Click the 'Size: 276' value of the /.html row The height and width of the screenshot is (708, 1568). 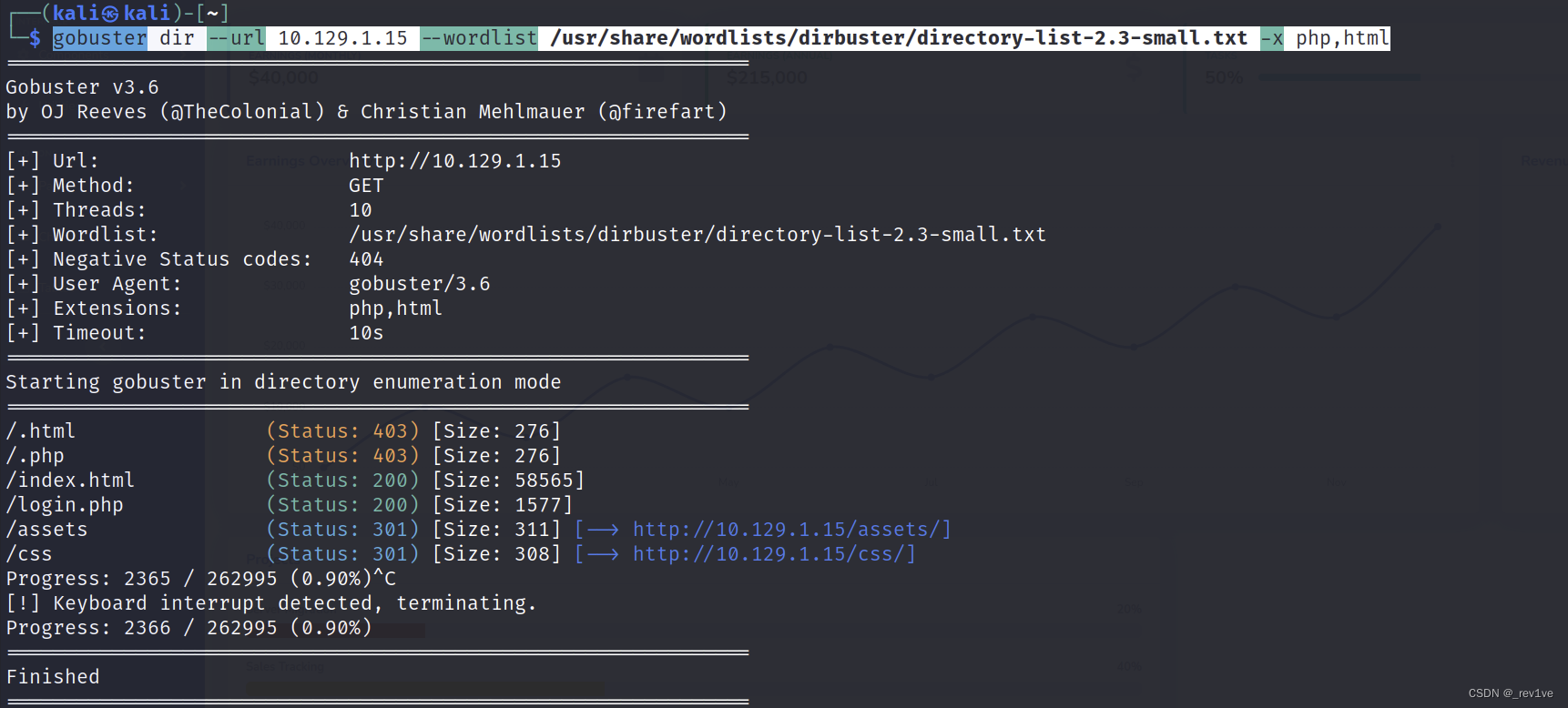(496, 431)
